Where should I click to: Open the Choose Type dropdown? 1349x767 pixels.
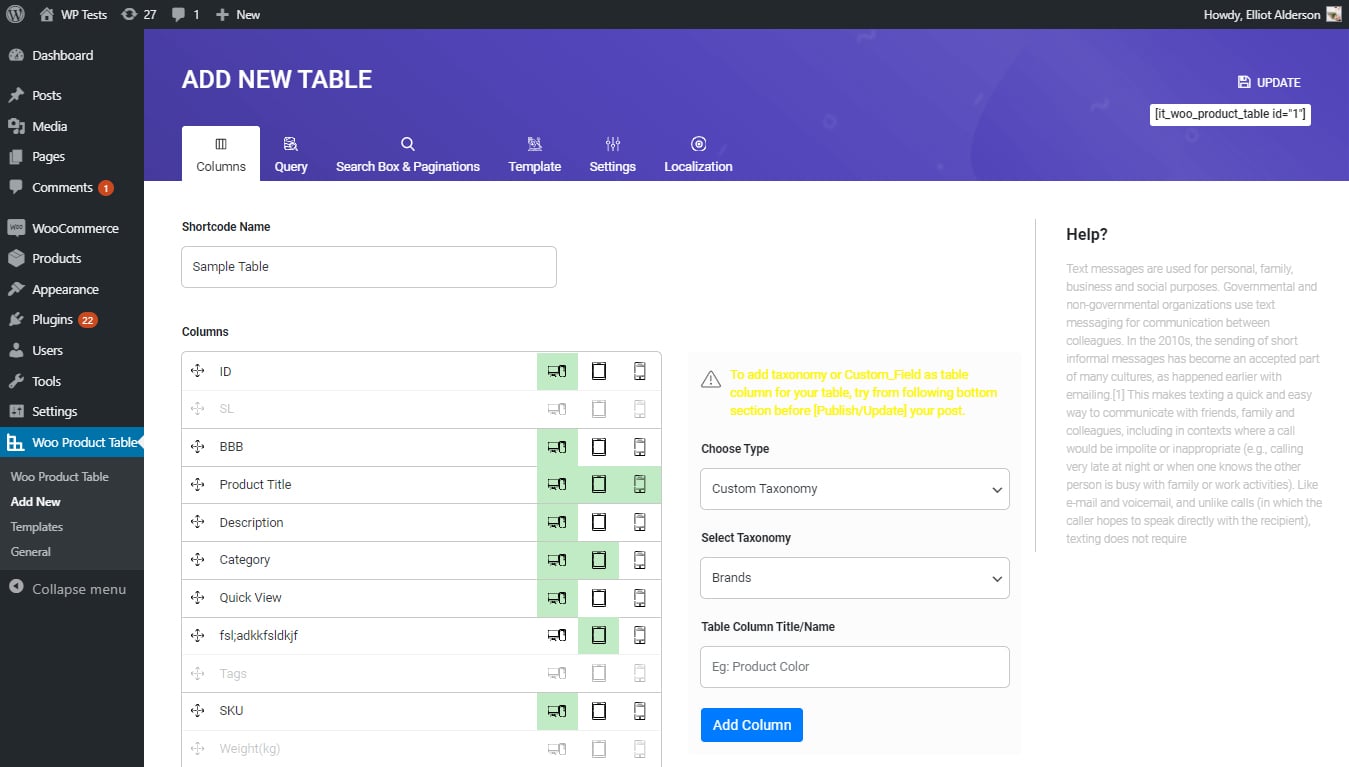(x=854, y=489)
